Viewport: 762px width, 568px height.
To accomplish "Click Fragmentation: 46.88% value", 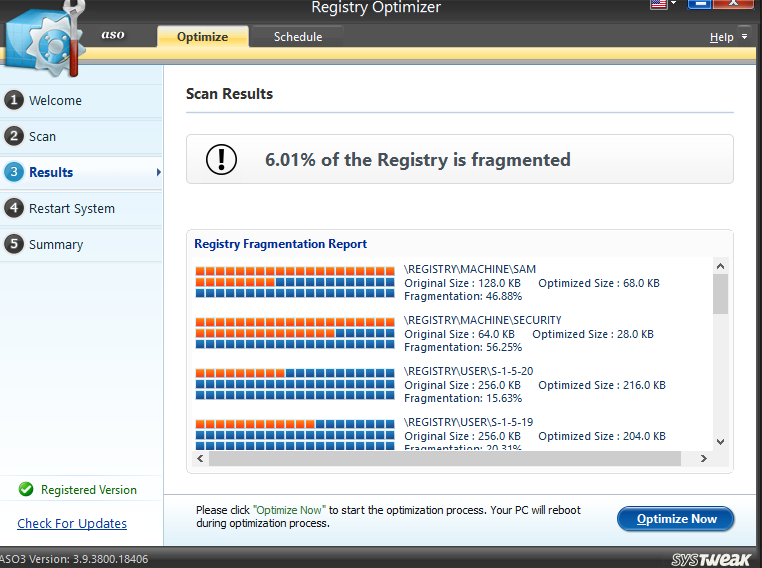I will (x=463, y=296).
